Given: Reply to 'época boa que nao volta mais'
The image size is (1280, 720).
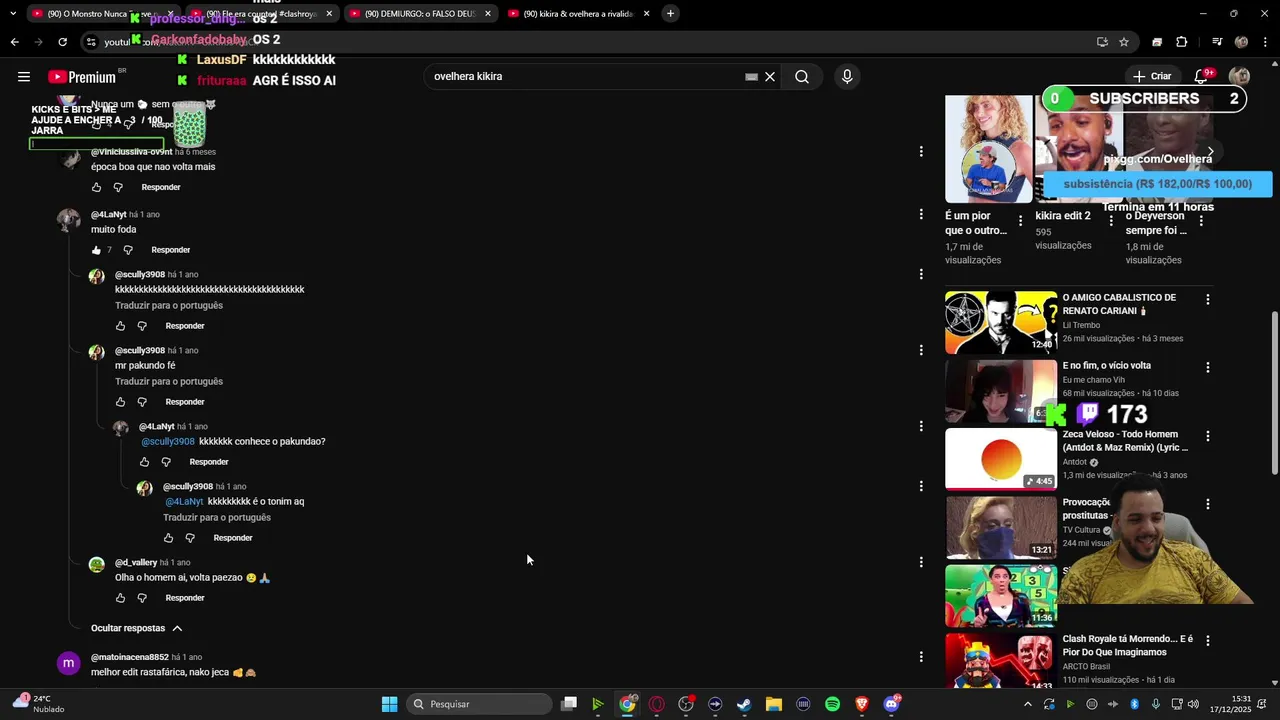Looking at the screenshot, I should (161, 187).
